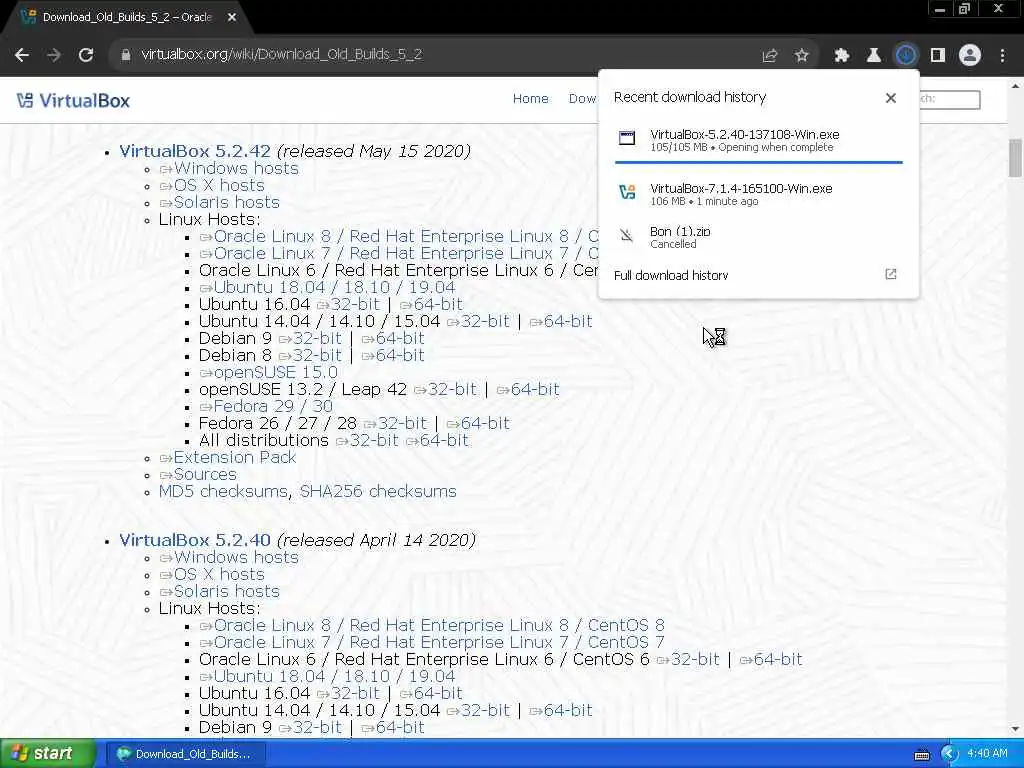Download All distributions 32-bit
This screenshot has height=768, width=1024.
tap(367, 440)
